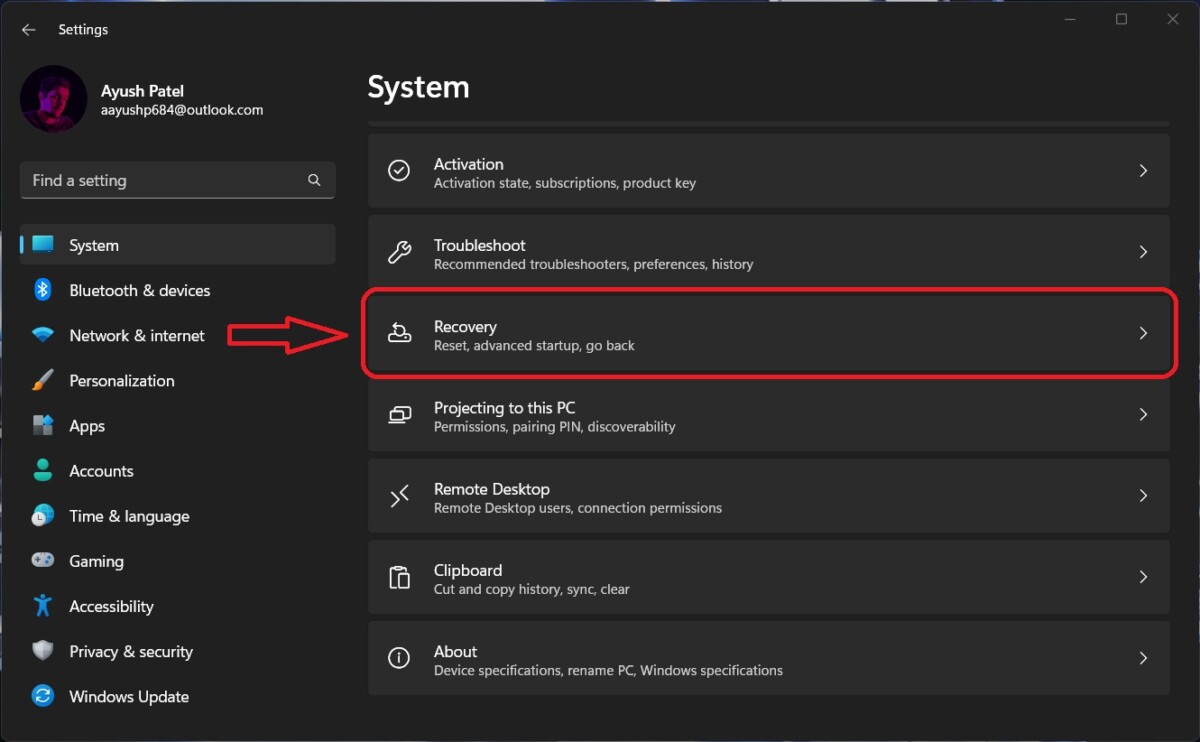Click the Ayush Patel profile picture
1200x742 pixels.
(53, 99)
